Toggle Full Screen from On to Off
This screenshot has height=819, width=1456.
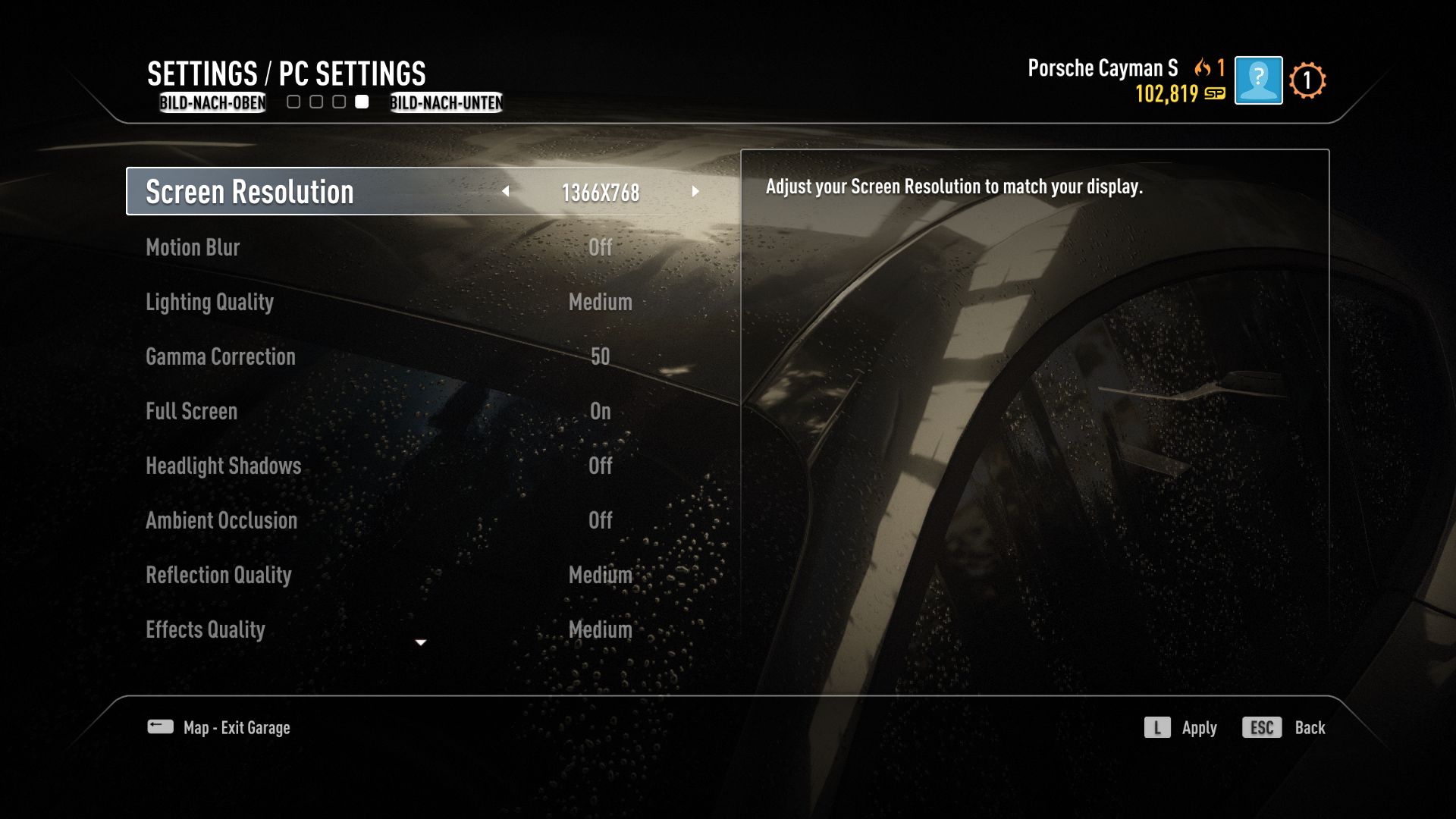pyautogui.click(x=600, y=411)
